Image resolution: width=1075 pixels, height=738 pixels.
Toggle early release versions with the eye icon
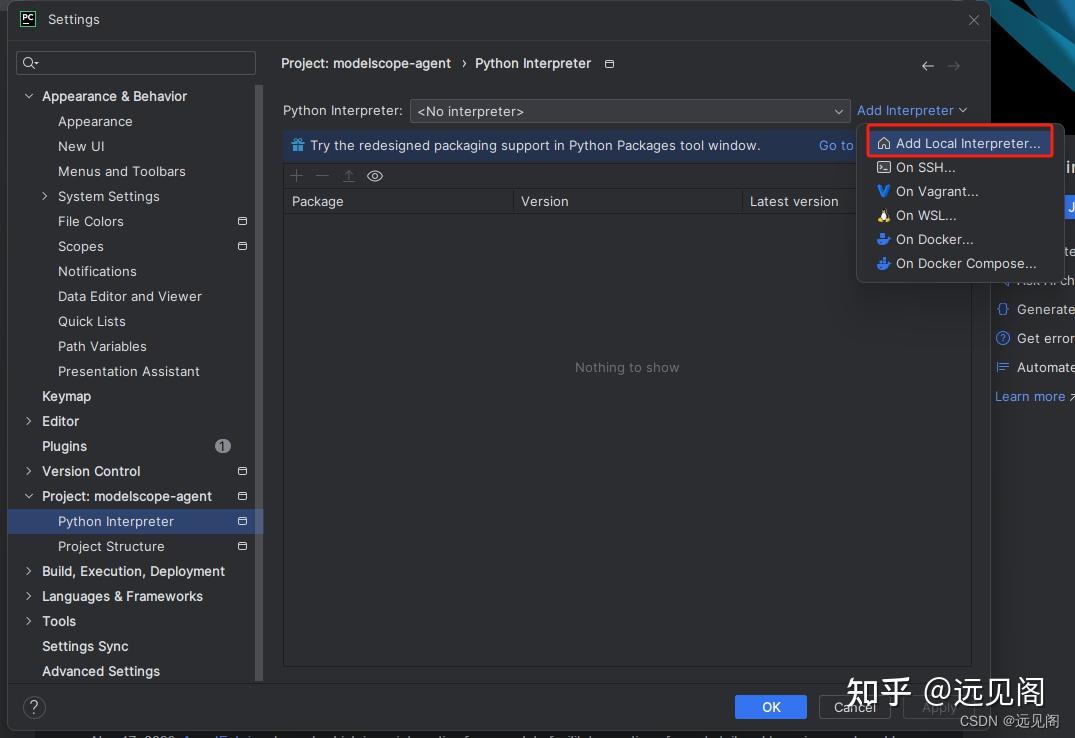click(x=375, y=176)
